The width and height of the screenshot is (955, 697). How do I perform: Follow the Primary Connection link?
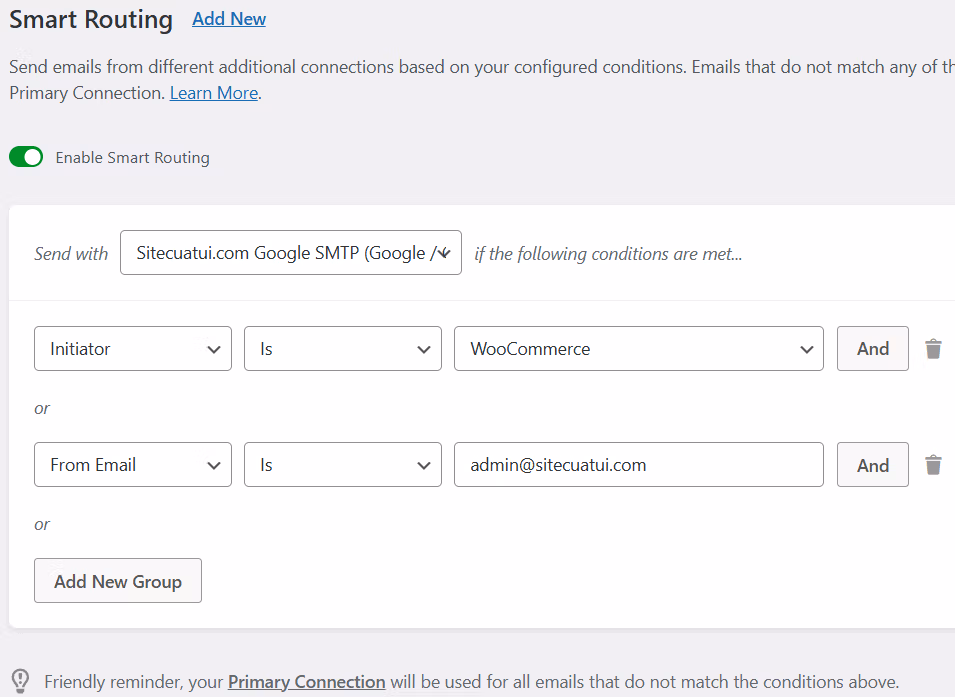click(306, 682)
